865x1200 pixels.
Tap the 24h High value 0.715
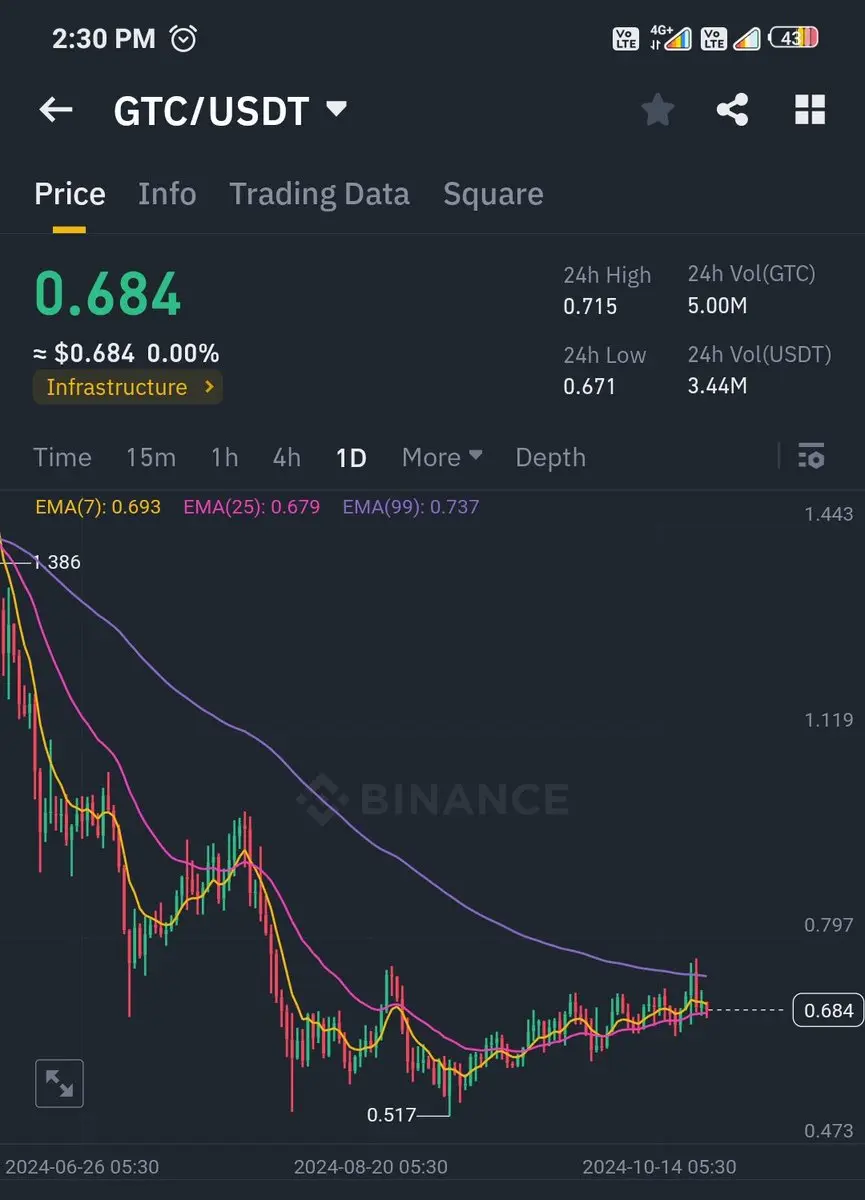pos(591,306)
